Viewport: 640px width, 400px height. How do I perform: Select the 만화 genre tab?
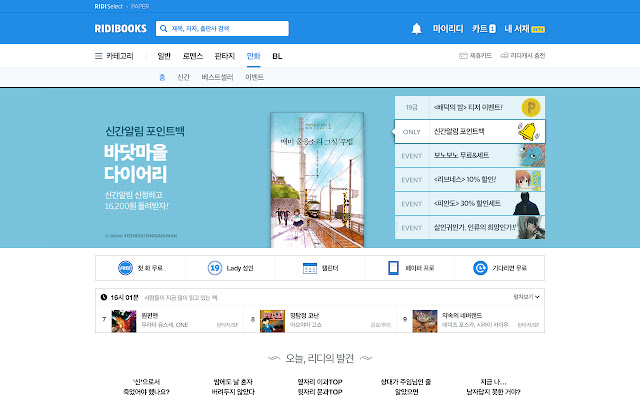pos(253,56)
